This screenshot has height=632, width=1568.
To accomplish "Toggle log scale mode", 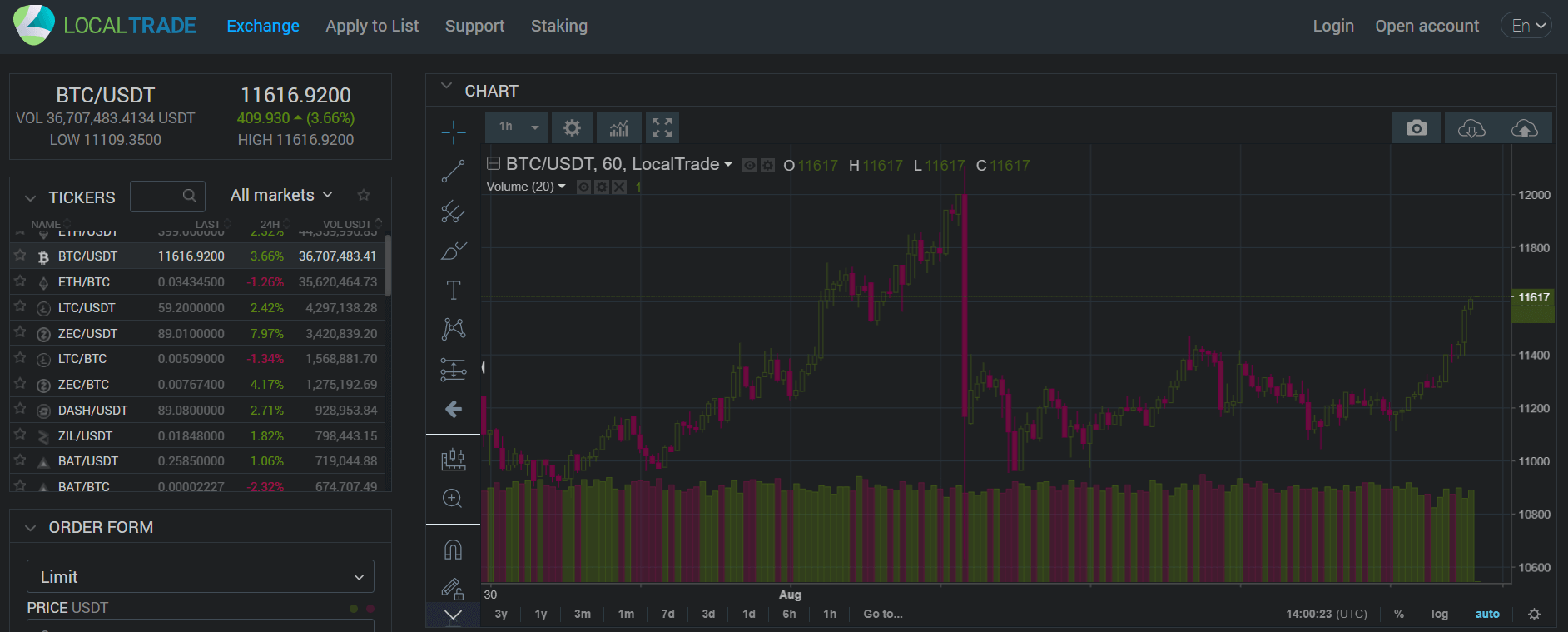I will 1440,614.
